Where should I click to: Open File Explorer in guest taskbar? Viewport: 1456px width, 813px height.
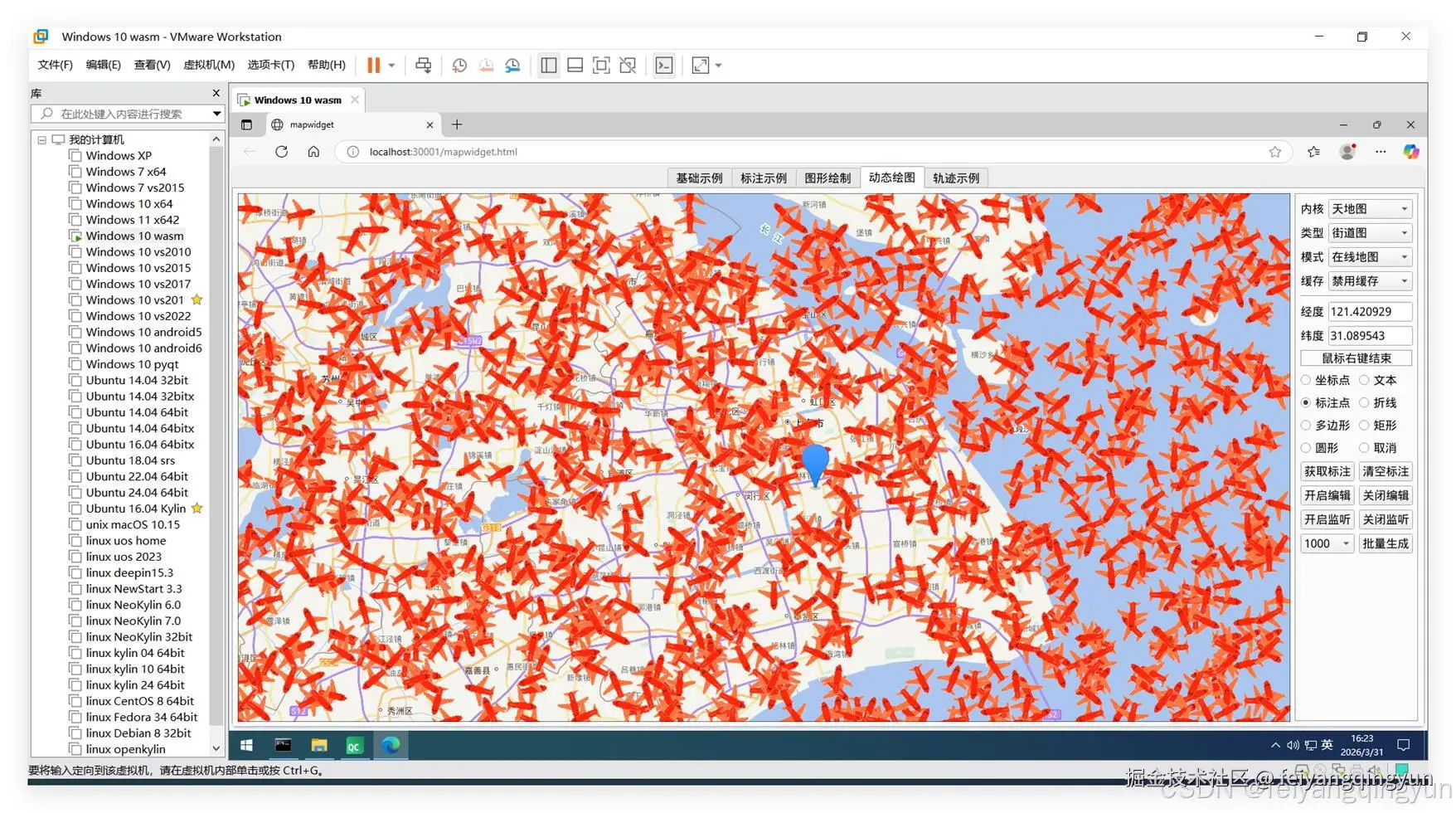[319, 745]
